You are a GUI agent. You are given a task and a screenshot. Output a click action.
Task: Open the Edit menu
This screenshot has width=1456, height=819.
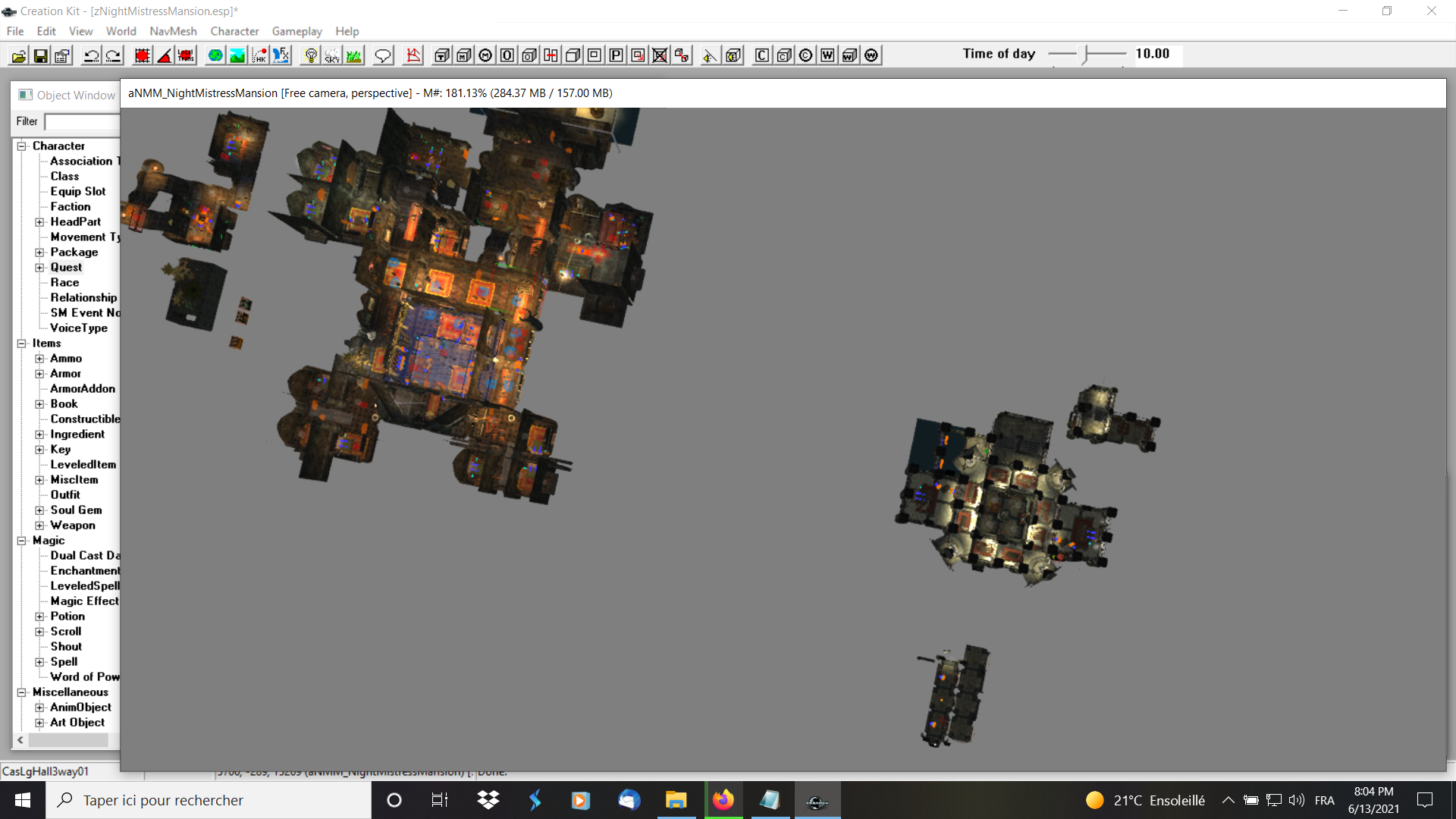click(x=46, y=31)
